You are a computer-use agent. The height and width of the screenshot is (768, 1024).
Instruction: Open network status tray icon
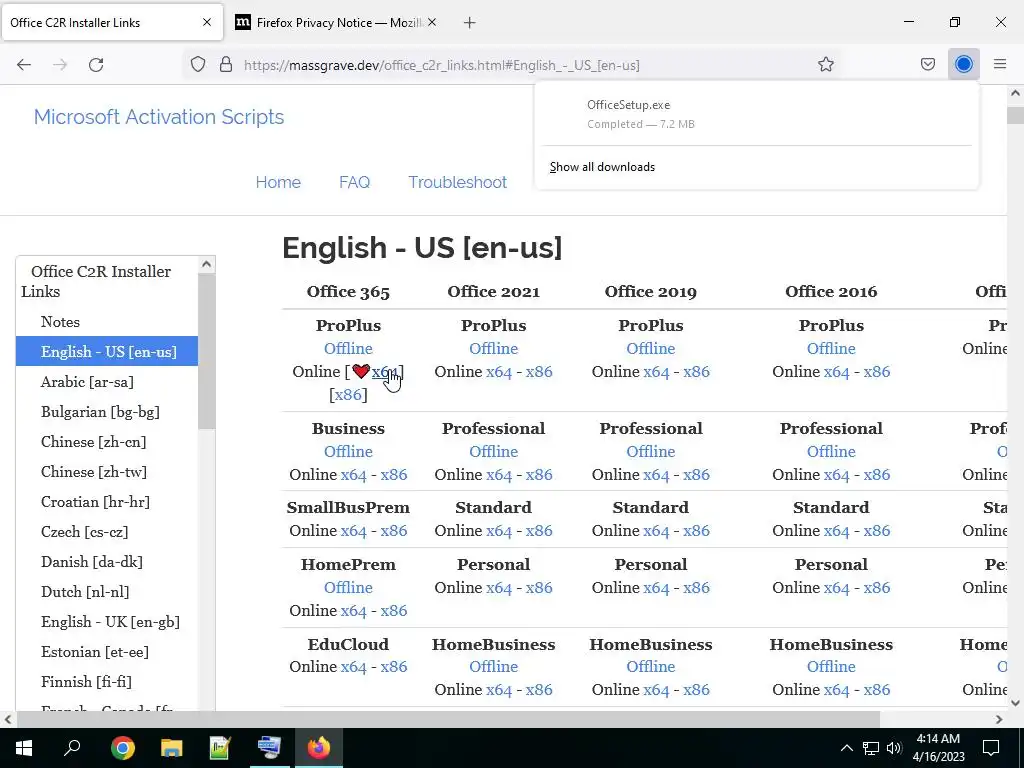point(871,748)
